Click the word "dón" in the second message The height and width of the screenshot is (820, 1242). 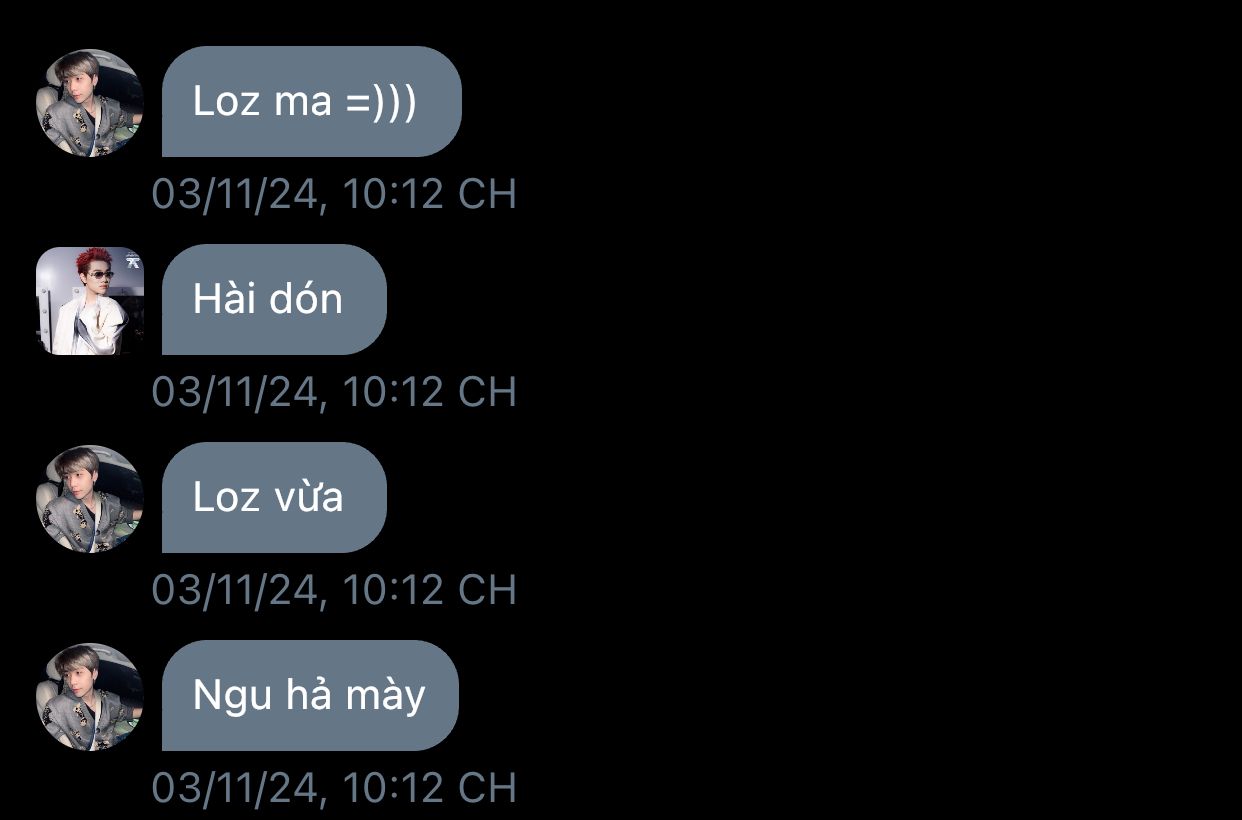pos(306,299)
